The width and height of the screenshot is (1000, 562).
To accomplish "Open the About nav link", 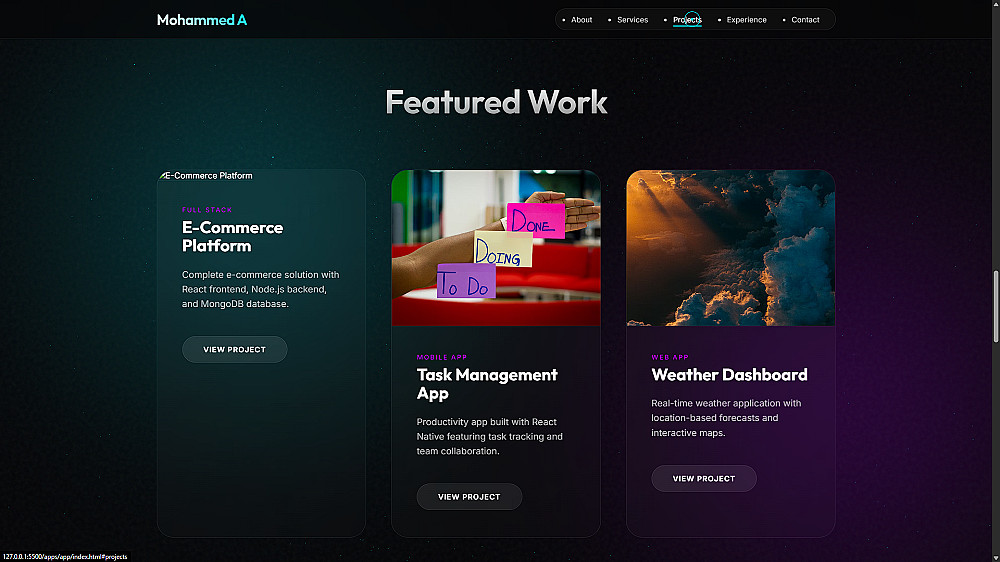I will pyautogui.click(x=582, y=20).
